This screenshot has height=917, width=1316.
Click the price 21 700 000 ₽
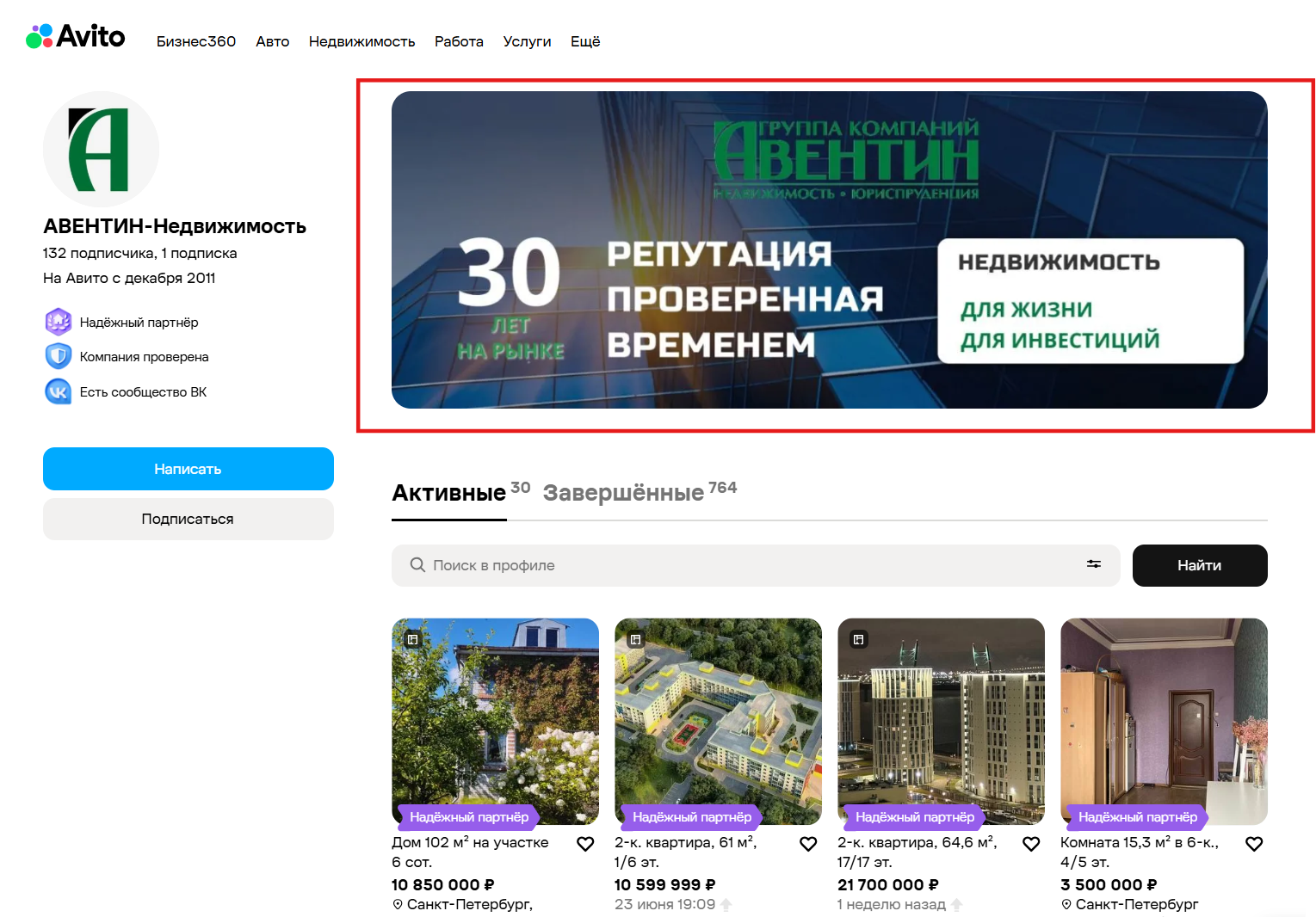point(888,884)
